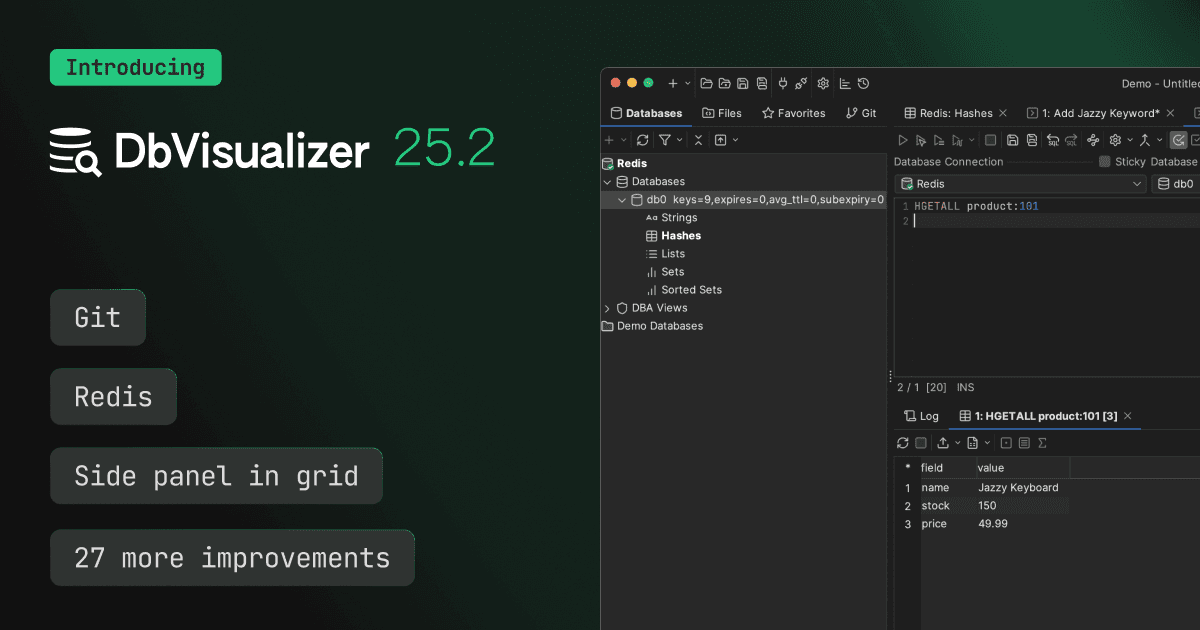Image resolution: width=1200 pixels, height=630 pixels.
Task: Refresh the result grid with the reload icon
Action: 903,442
